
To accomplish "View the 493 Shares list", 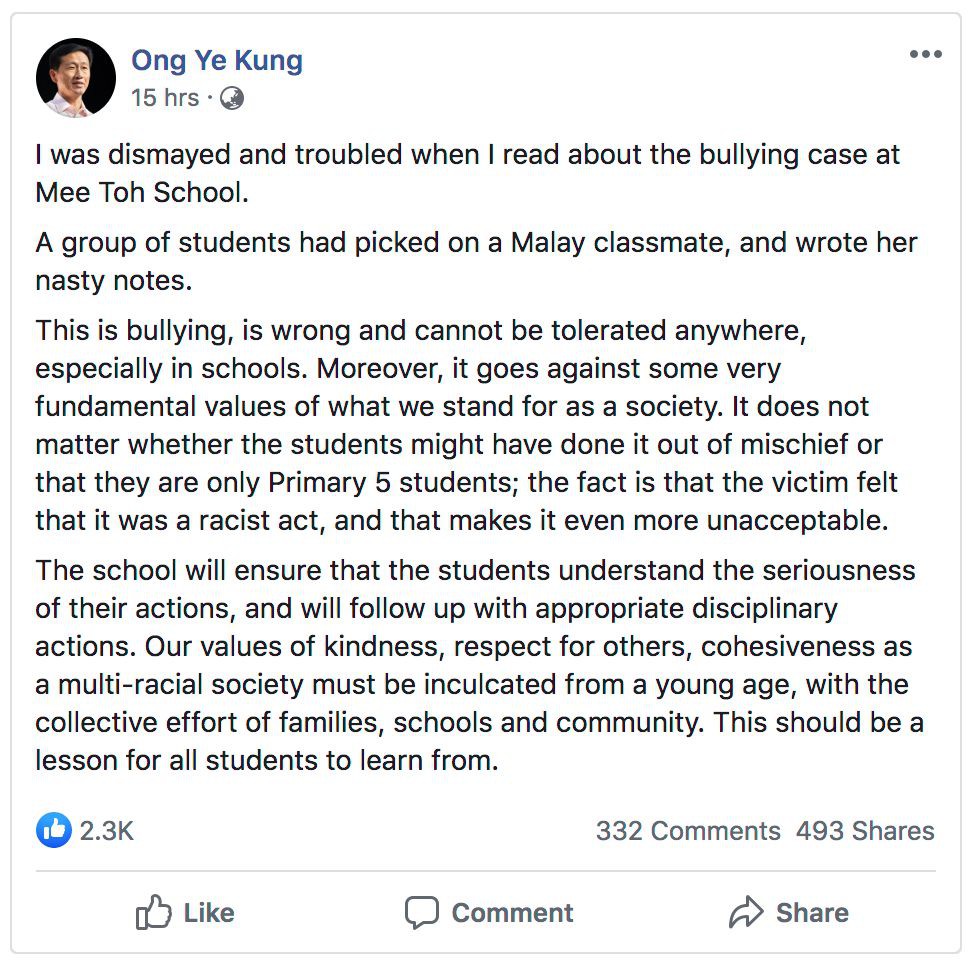I will point(865,831).
